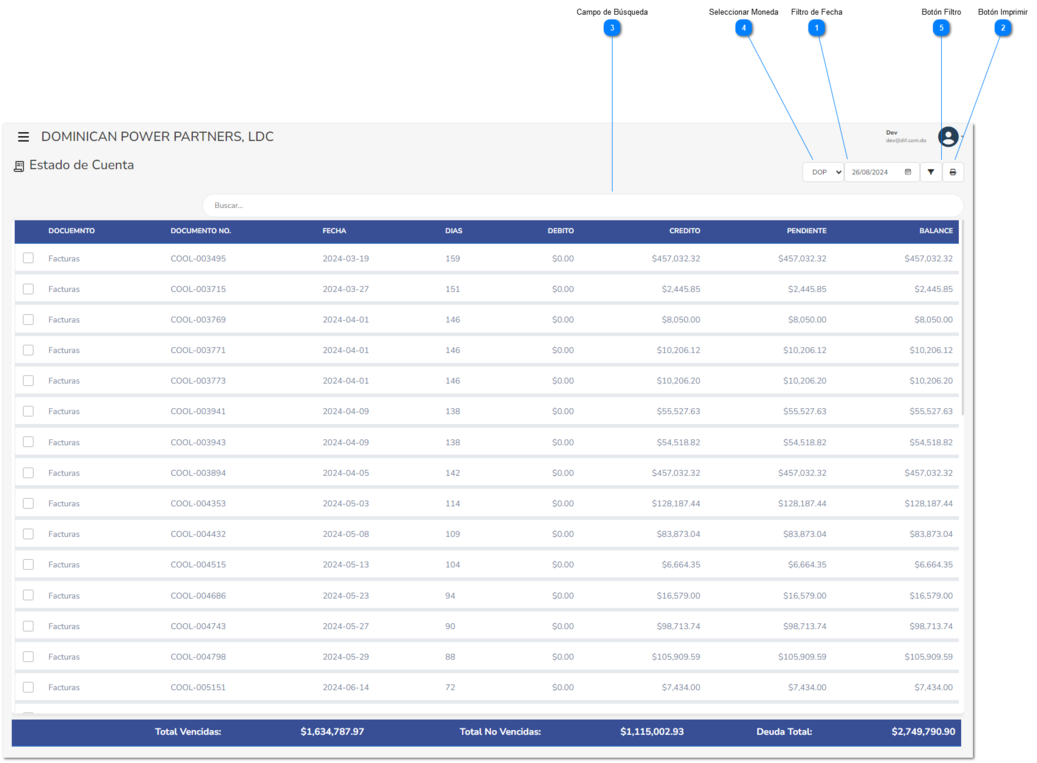Click annotation marker number 3
The image size is (1037, 763).
coord(612,28)
